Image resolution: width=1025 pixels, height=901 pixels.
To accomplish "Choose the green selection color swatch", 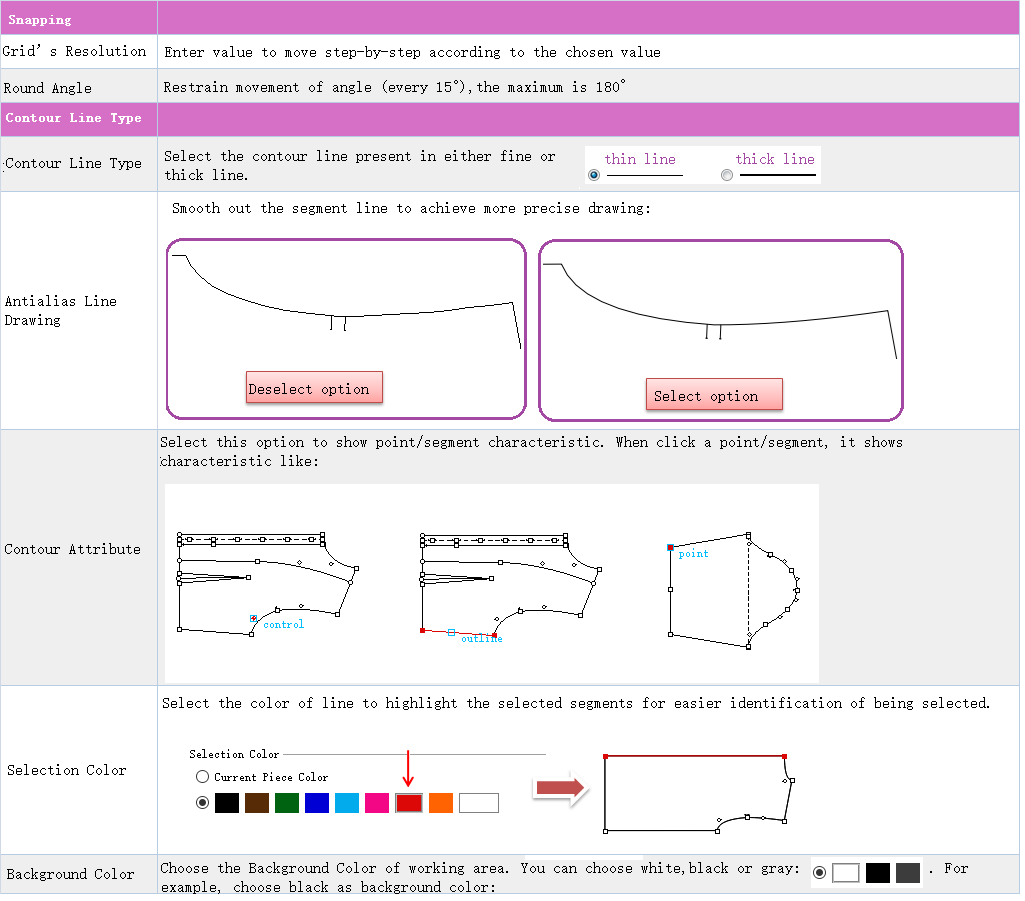I will pos(287,802).
